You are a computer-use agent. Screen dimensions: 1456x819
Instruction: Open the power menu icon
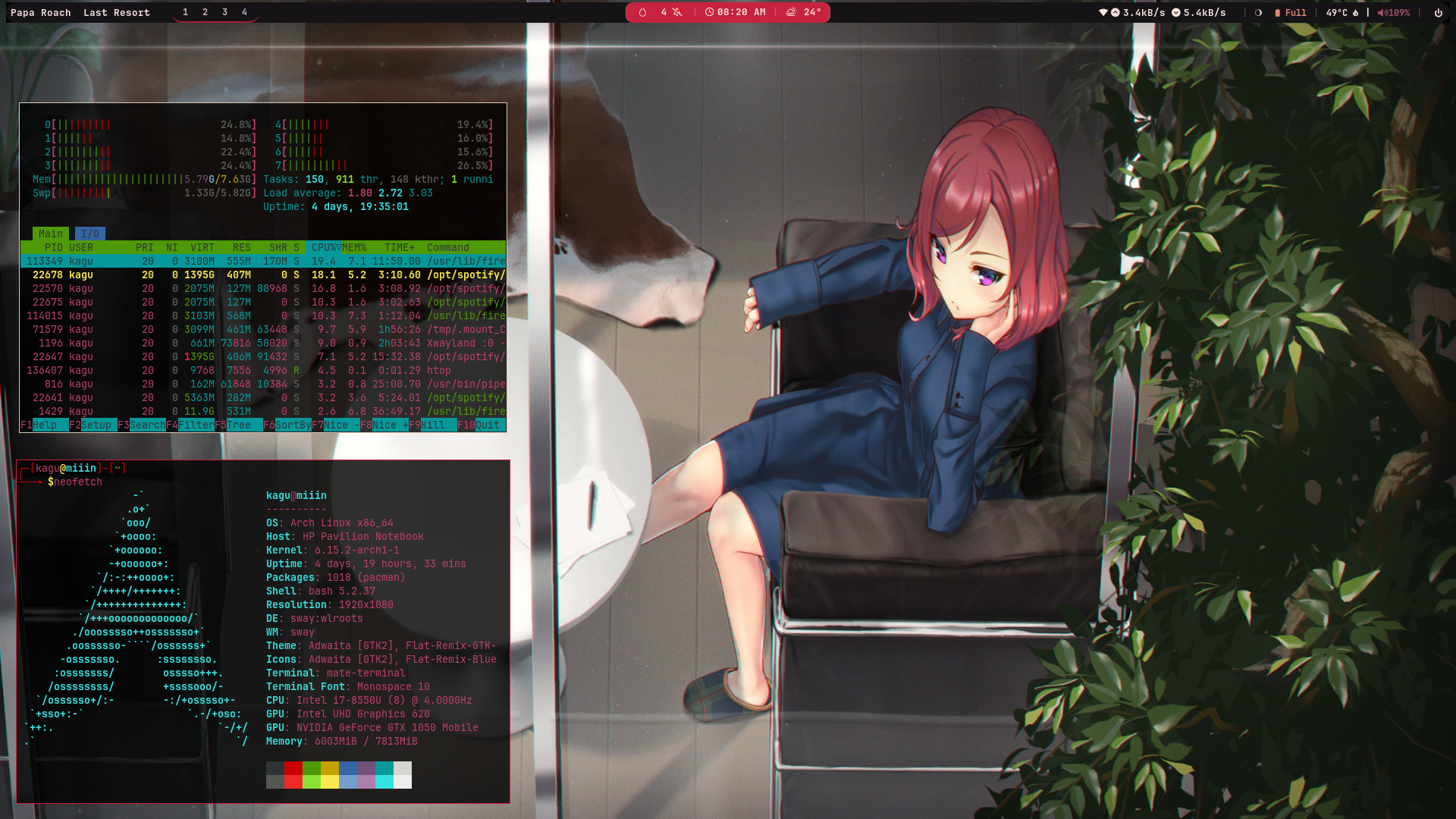(x=1439, y=12)
